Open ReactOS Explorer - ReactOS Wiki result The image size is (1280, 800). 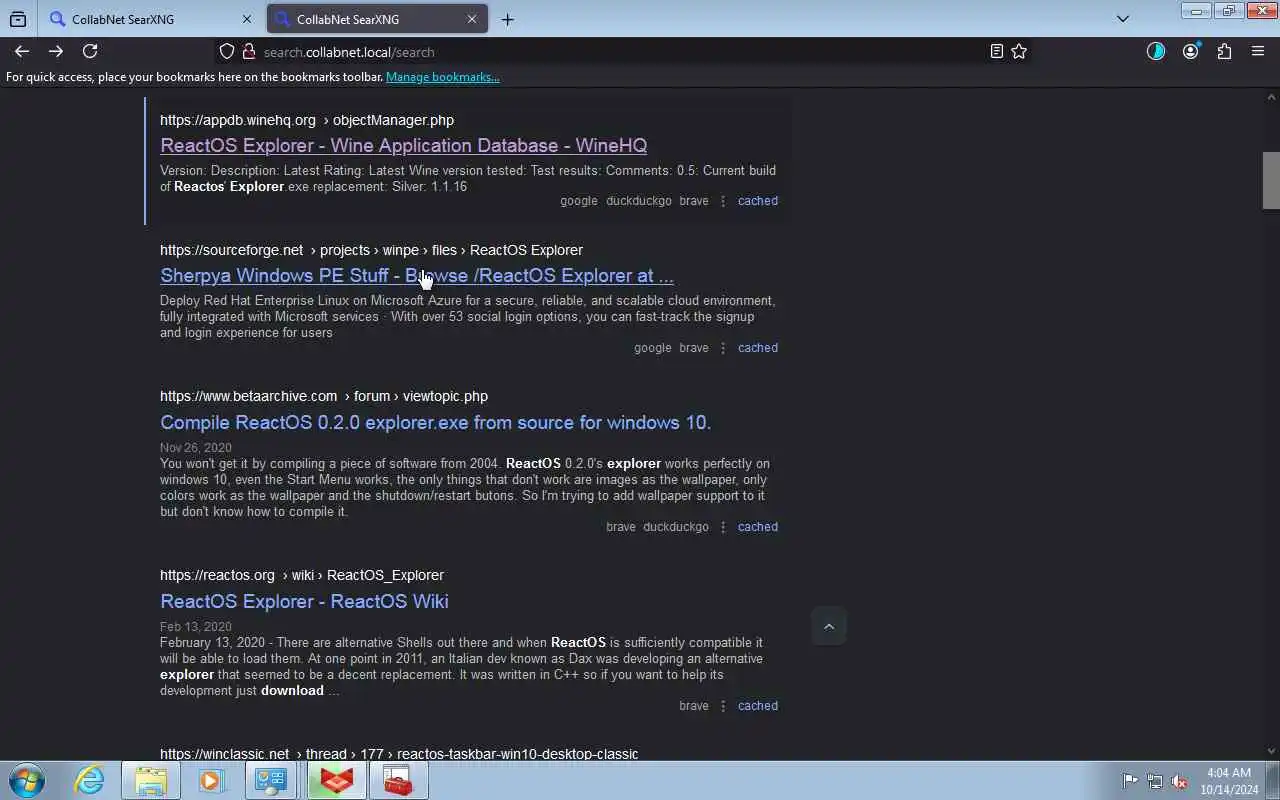(x=304, y=601)
